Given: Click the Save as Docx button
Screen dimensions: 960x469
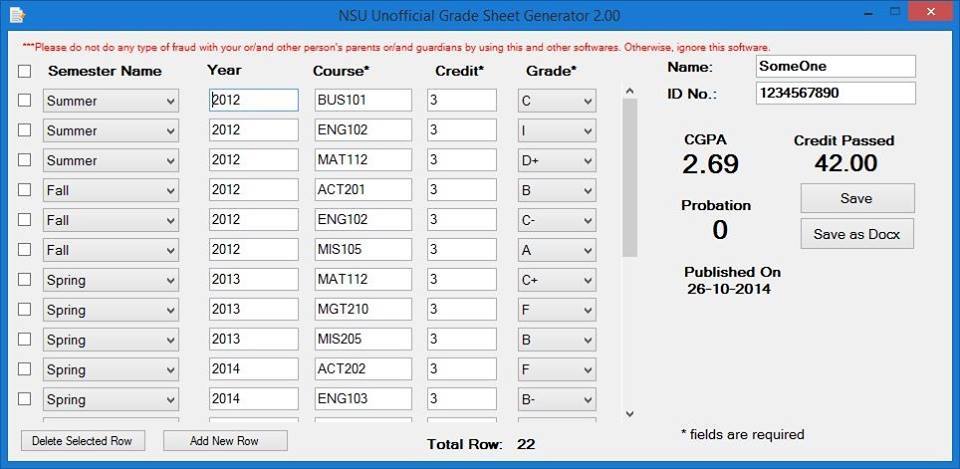Looking at the screenshot, I should click(x=857, y=234).
